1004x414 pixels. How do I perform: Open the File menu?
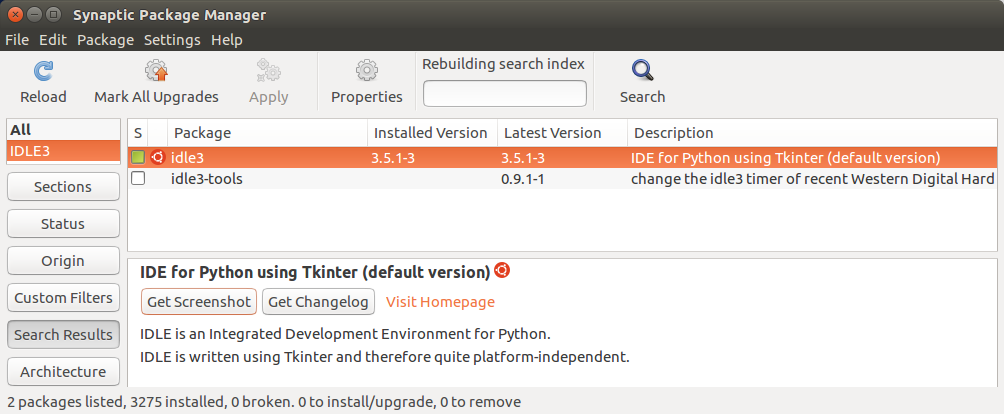[x=17, y=40]
